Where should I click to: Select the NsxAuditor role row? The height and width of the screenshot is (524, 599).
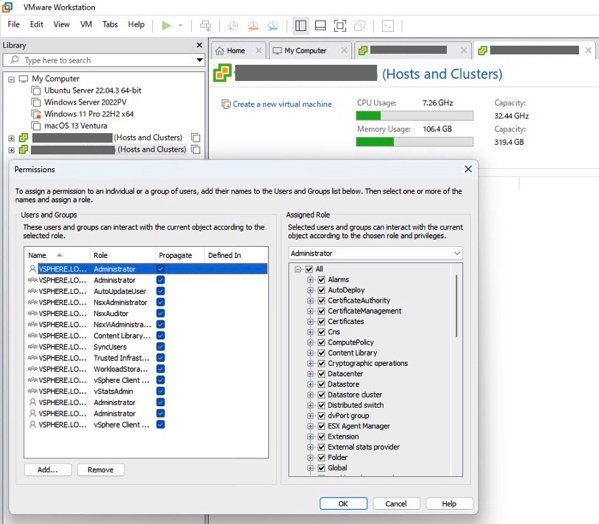[x=146, y=314]
